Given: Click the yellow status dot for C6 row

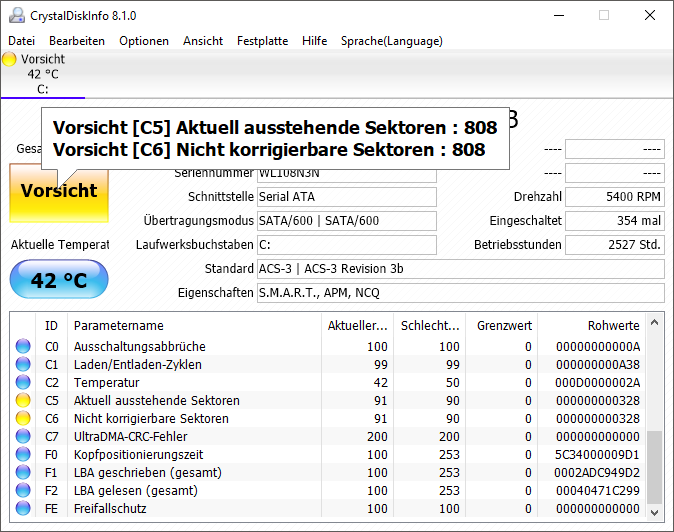Looking at the screenshot, I should coord(23,419).
